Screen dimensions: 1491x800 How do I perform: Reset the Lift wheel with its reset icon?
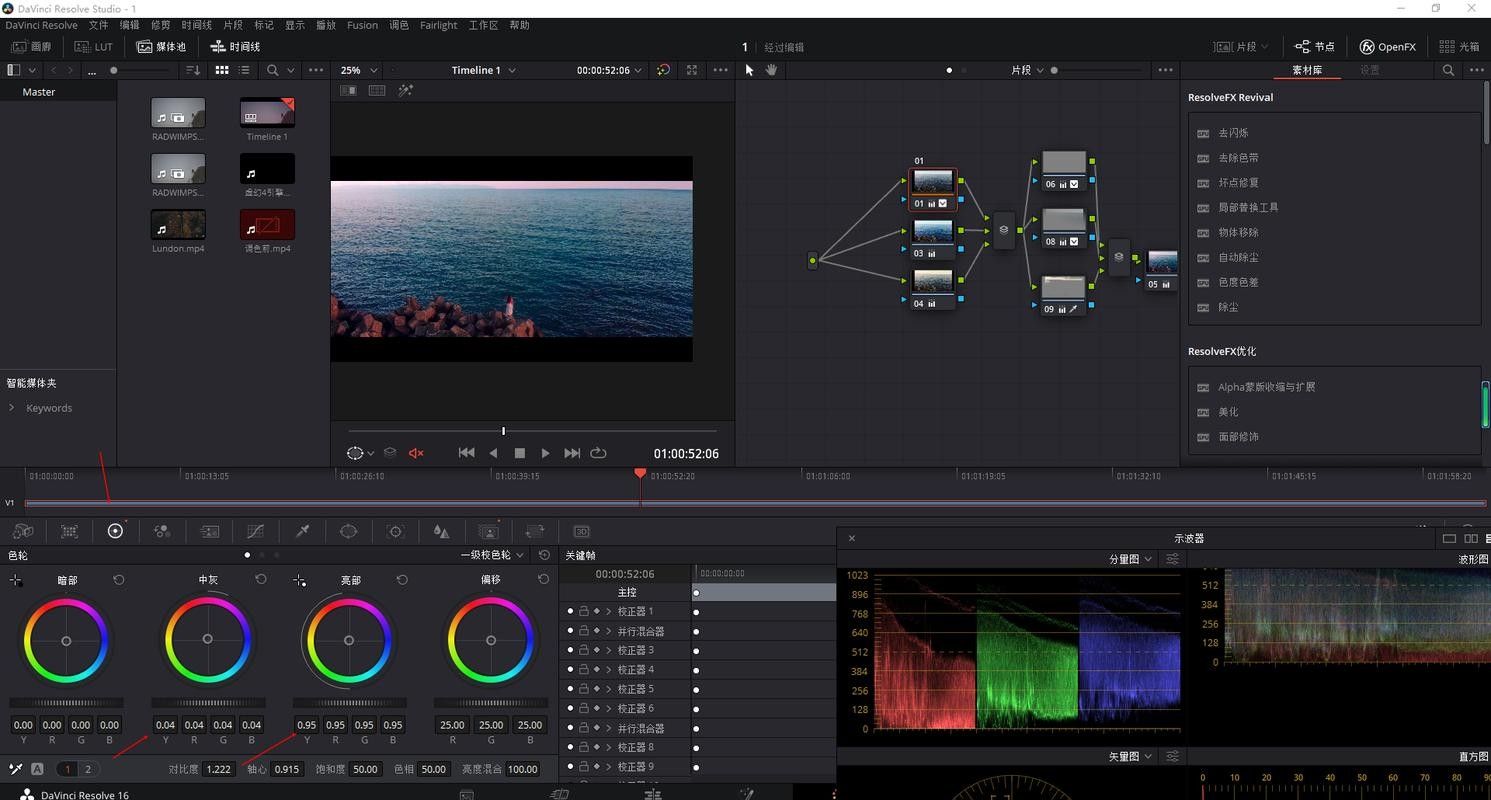119,580
